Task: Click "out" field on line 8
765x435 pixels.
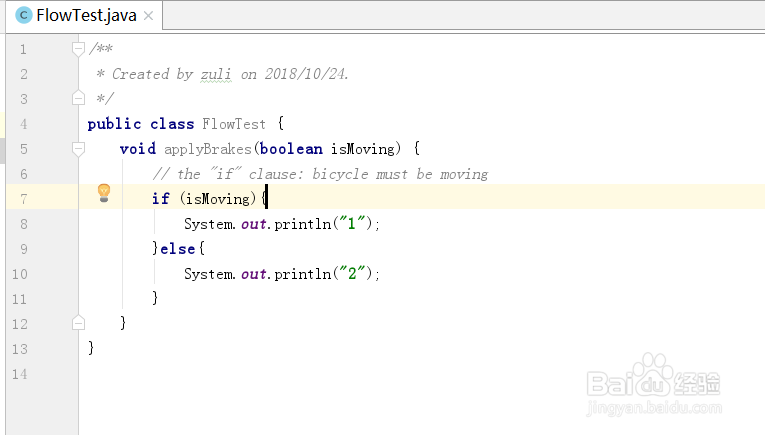Action: pos(254,224)
